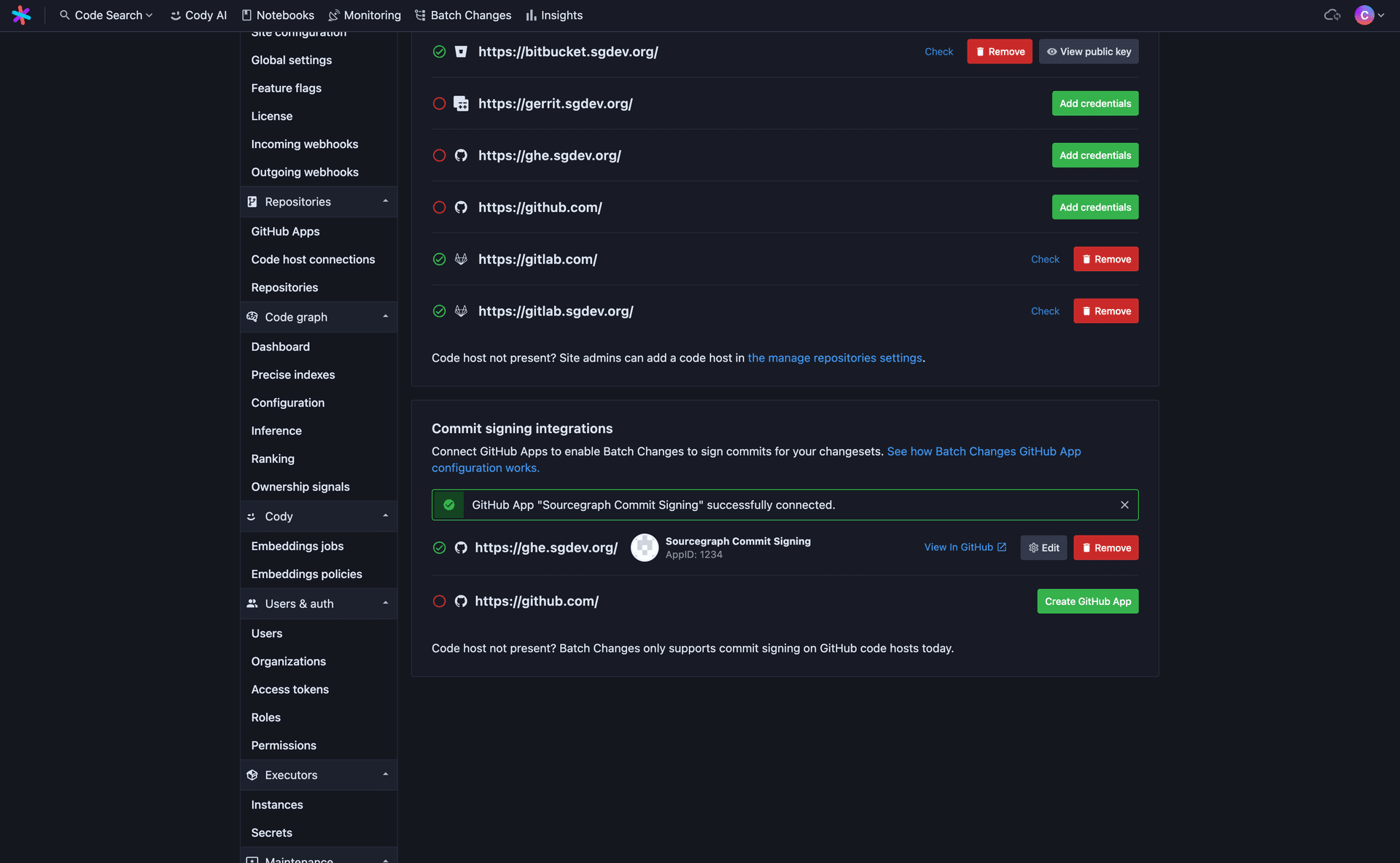Image resolution: width=1400 pixels, height=863 pixels.
Task: Click the green check status for gitlab.sgdev.org
Action: (x=439, y=311)
